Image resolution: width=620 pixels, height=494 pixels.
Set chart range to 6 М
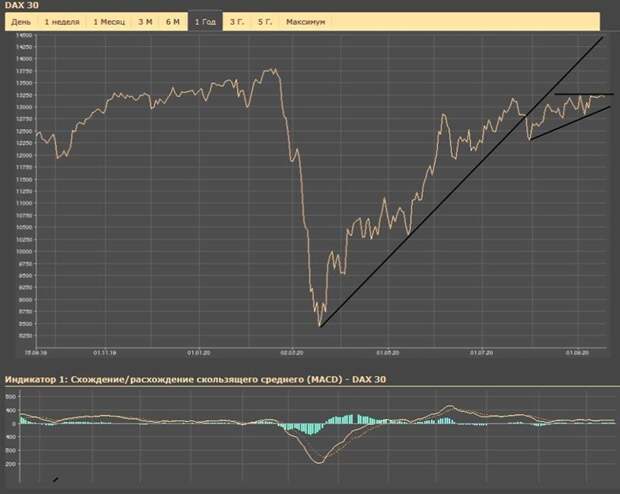coord(172,22)
